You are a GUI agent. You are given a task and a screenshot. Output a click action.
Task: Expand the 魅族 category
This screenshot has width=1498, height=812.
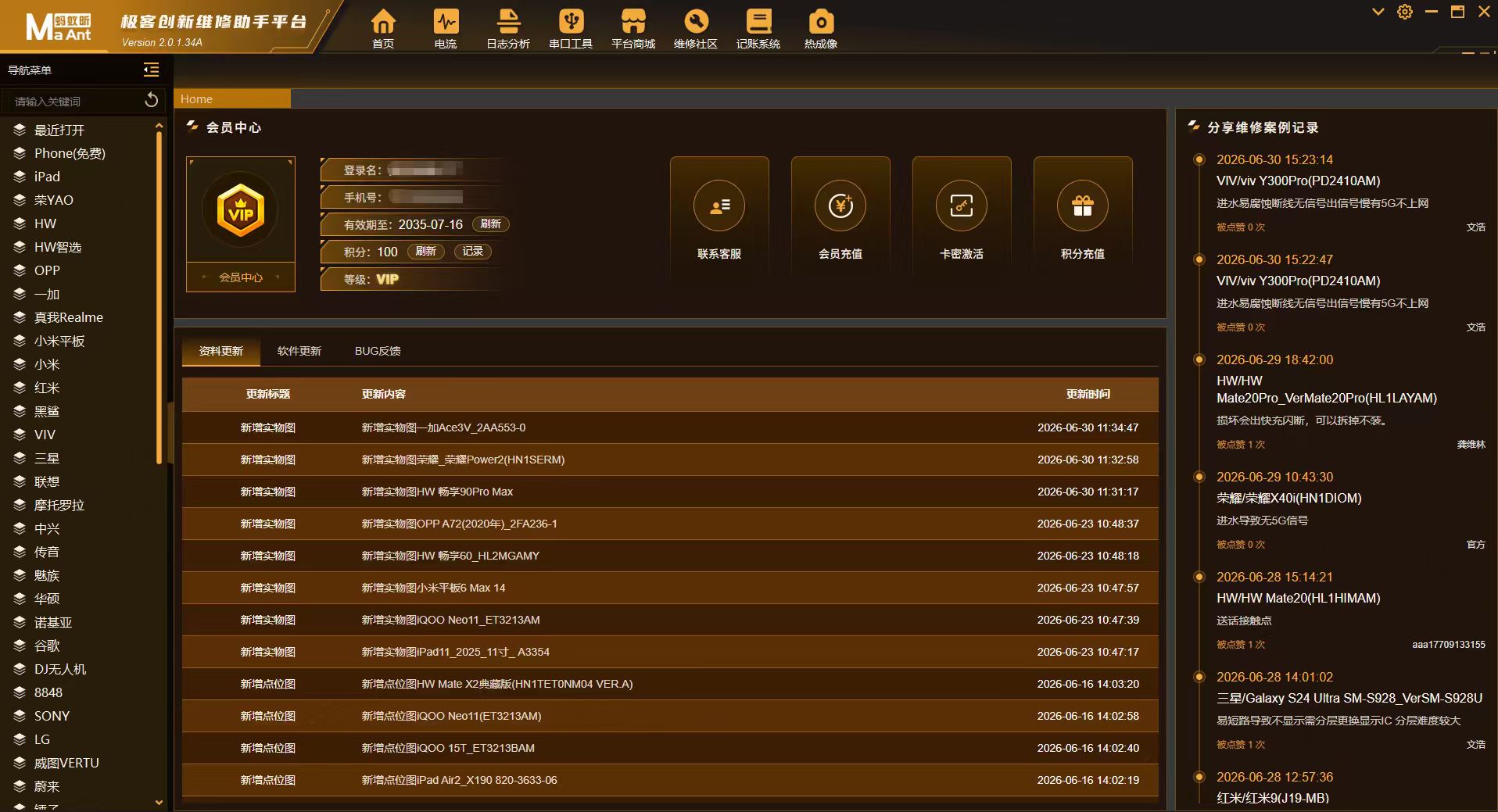47,575
